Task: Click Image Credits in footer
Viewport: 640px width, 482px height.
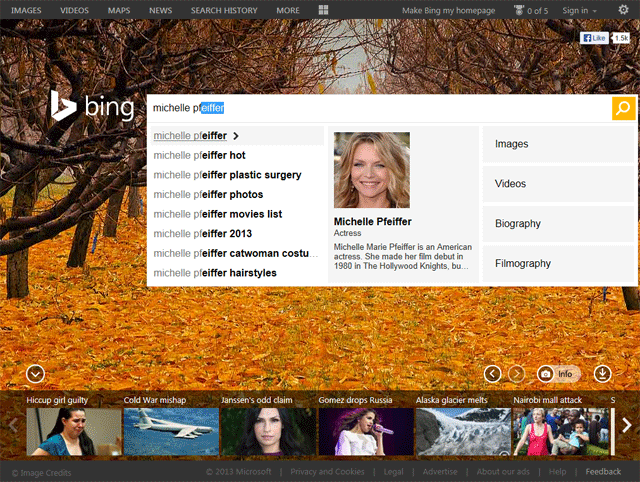Action: (x=41, y=473)
